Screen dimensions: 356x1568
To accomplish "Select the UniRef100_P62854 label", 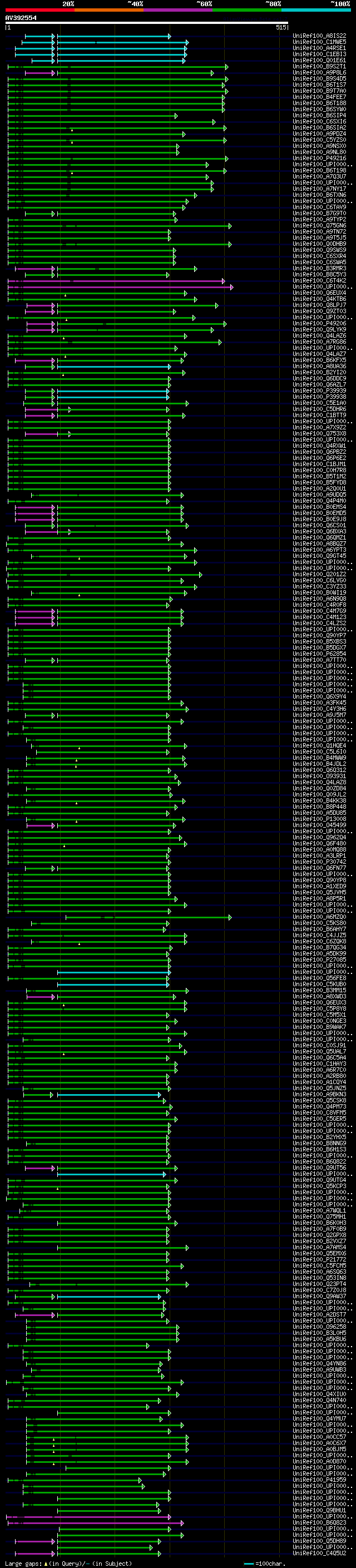I will [x=319, y=654].
